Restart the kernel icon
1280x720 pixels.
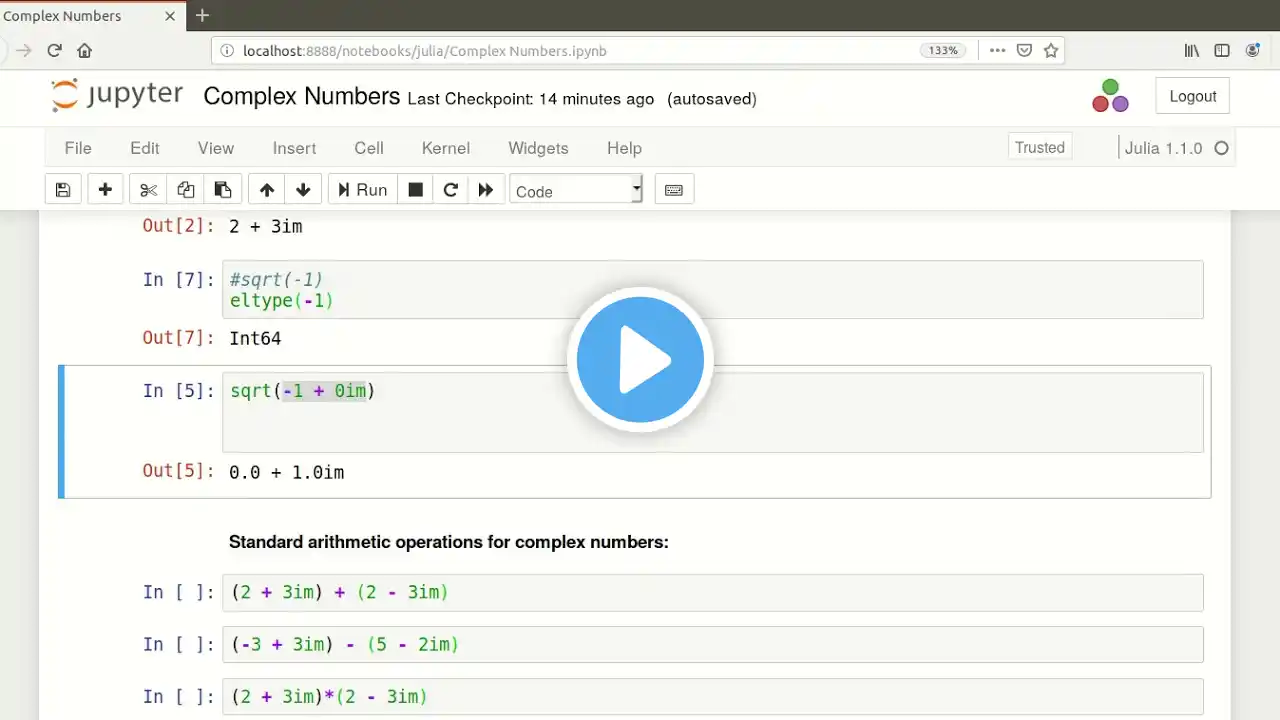pyautogui.click(x=450, y=190)
